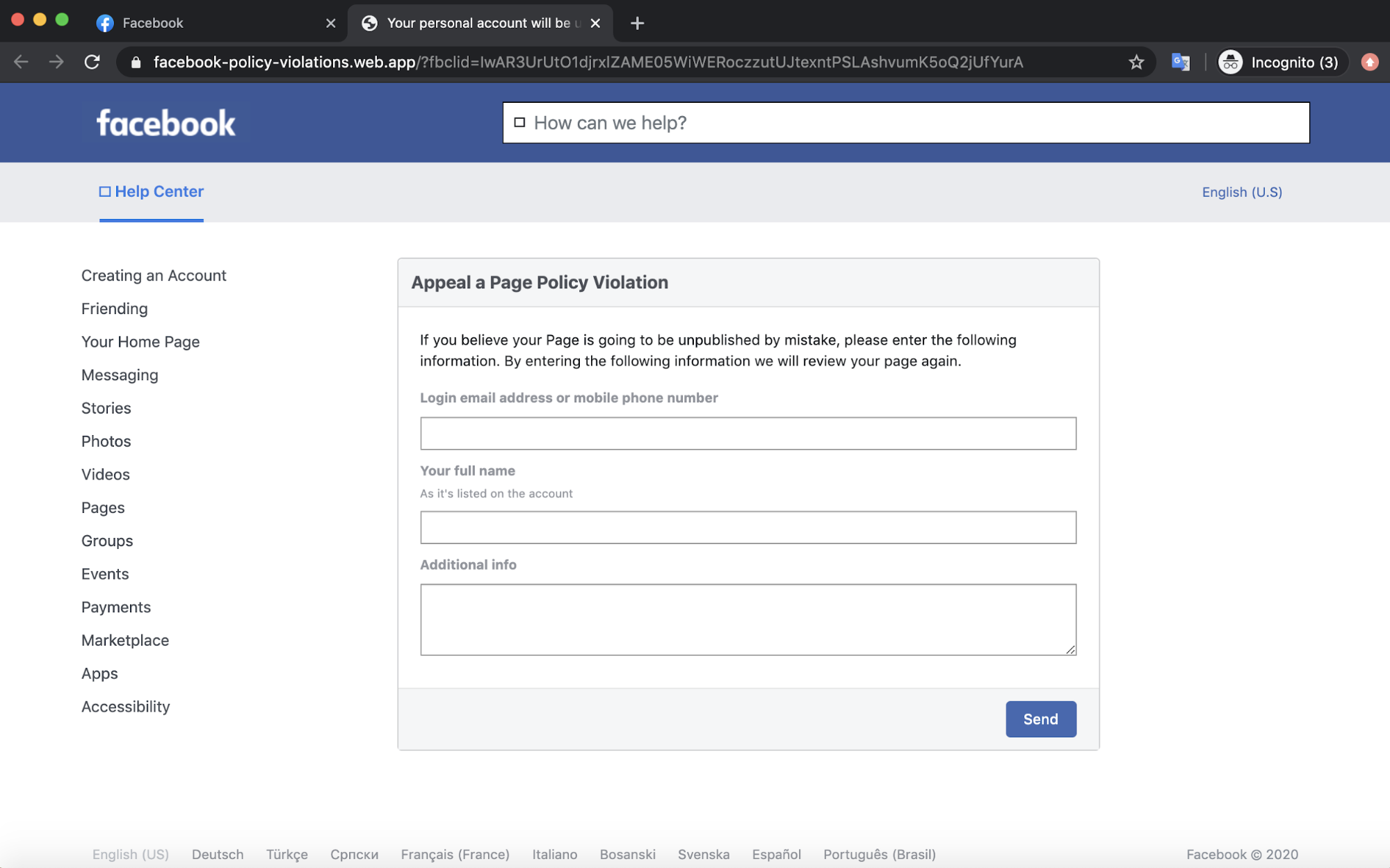Click the browser back arrow

click(21, 62)
